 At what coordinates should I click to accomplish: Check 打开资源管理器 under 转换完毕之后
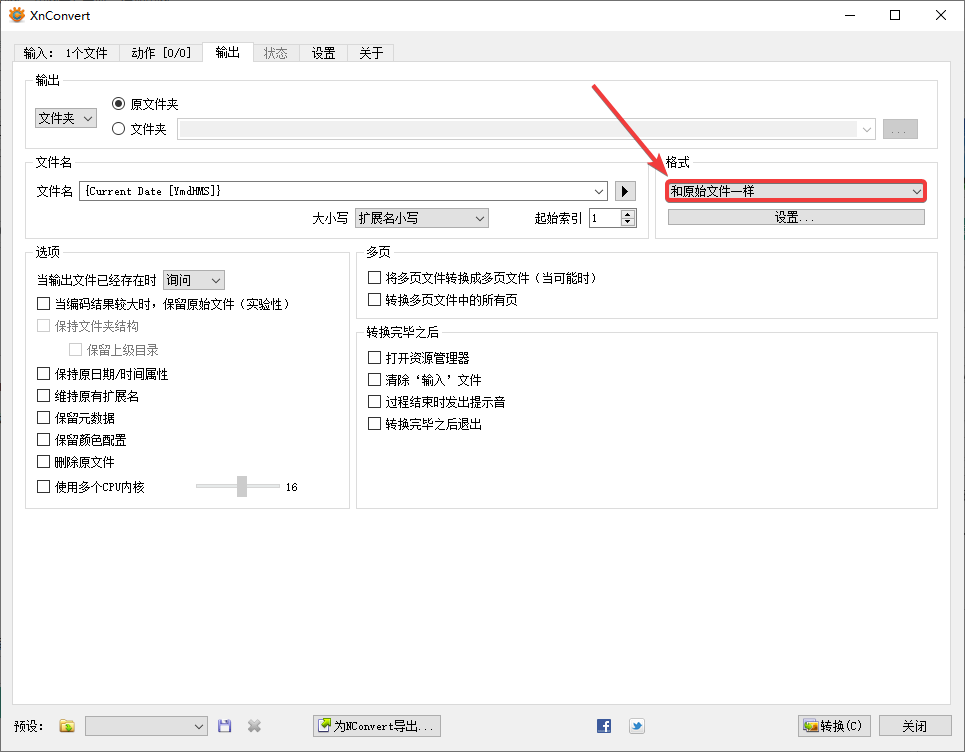click(375, 357)
